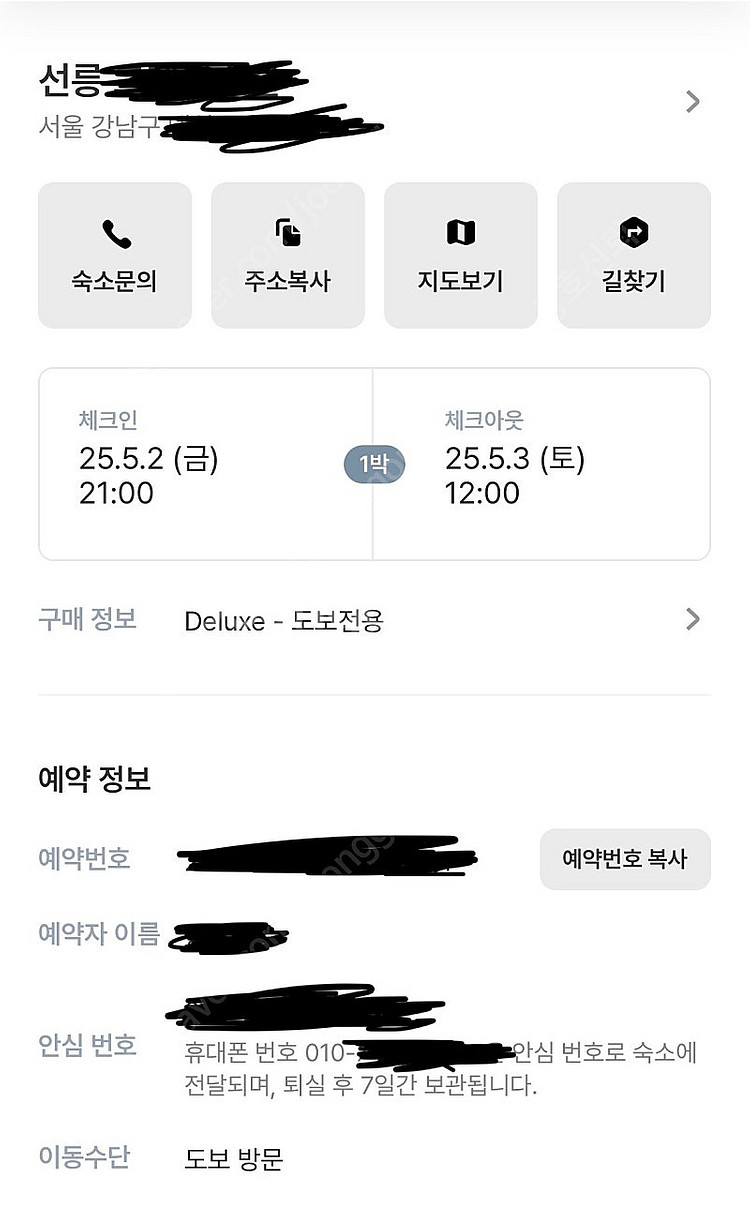Click the 예약번호 복사 button
This screenshot has height=1225, width=750.
625,859
